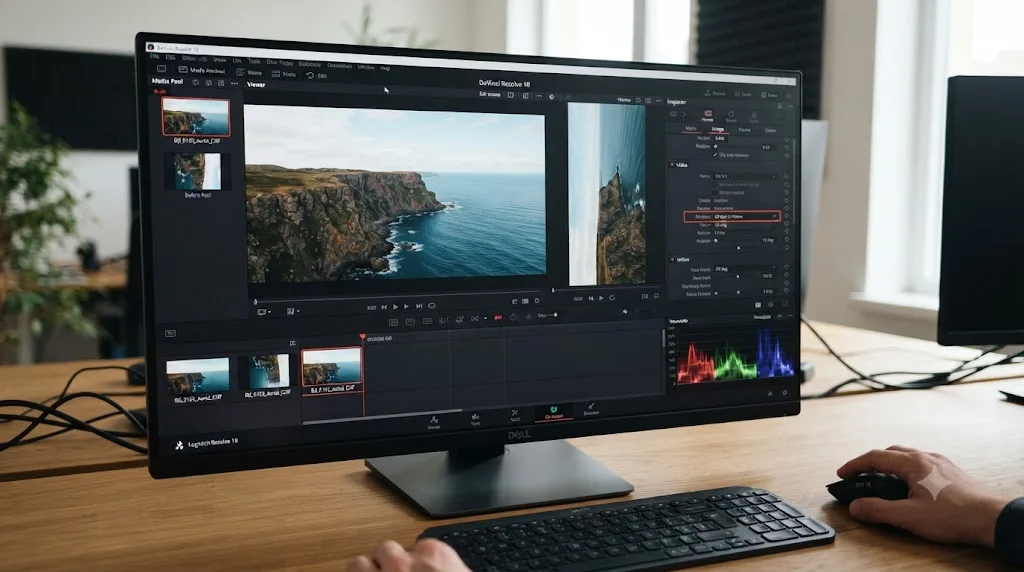Click the Media Pool panel label
Image resolution: width=1024 pixels, height=572 pixels.
167,81
